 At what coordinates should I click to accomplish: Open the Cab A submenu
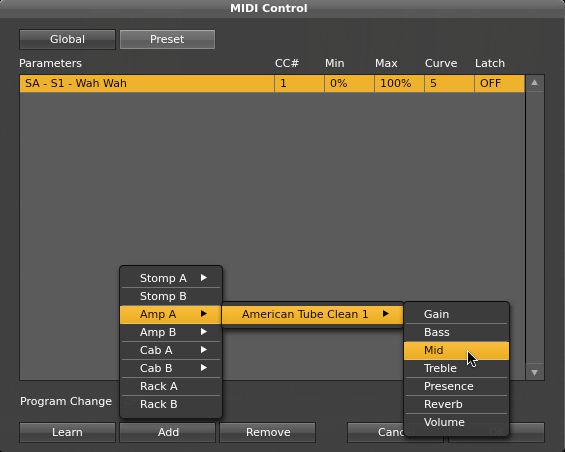click(x=170, y=350)
